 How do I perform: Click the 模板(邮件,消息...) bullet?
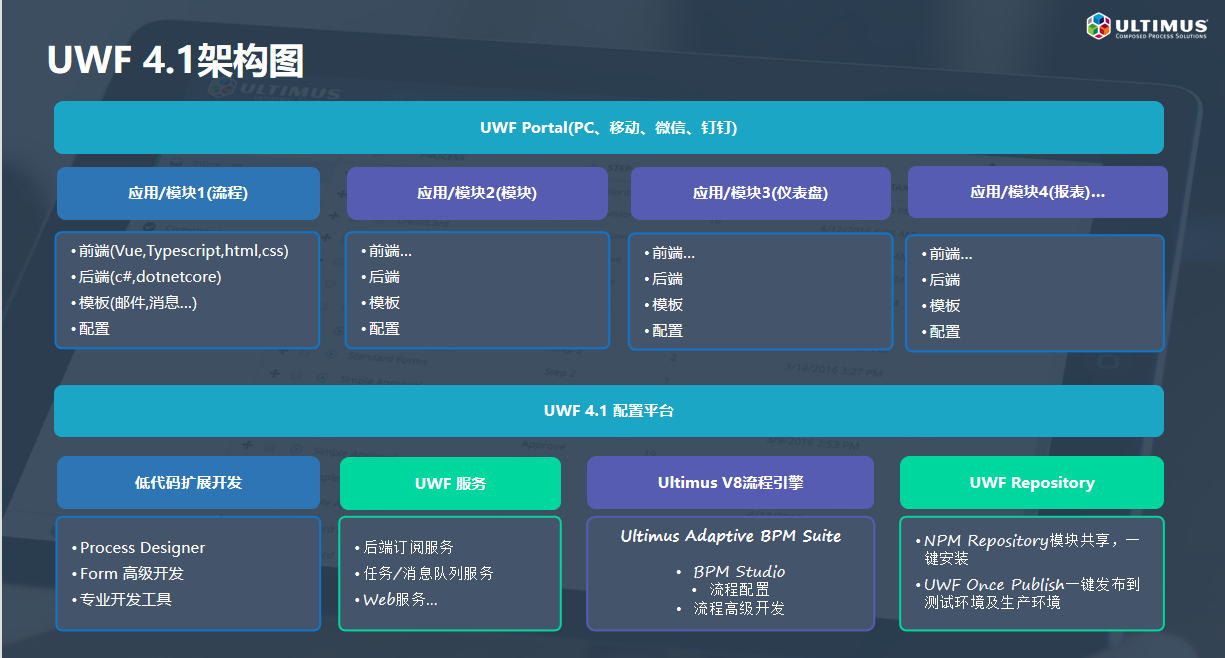[x=134, y=303]
